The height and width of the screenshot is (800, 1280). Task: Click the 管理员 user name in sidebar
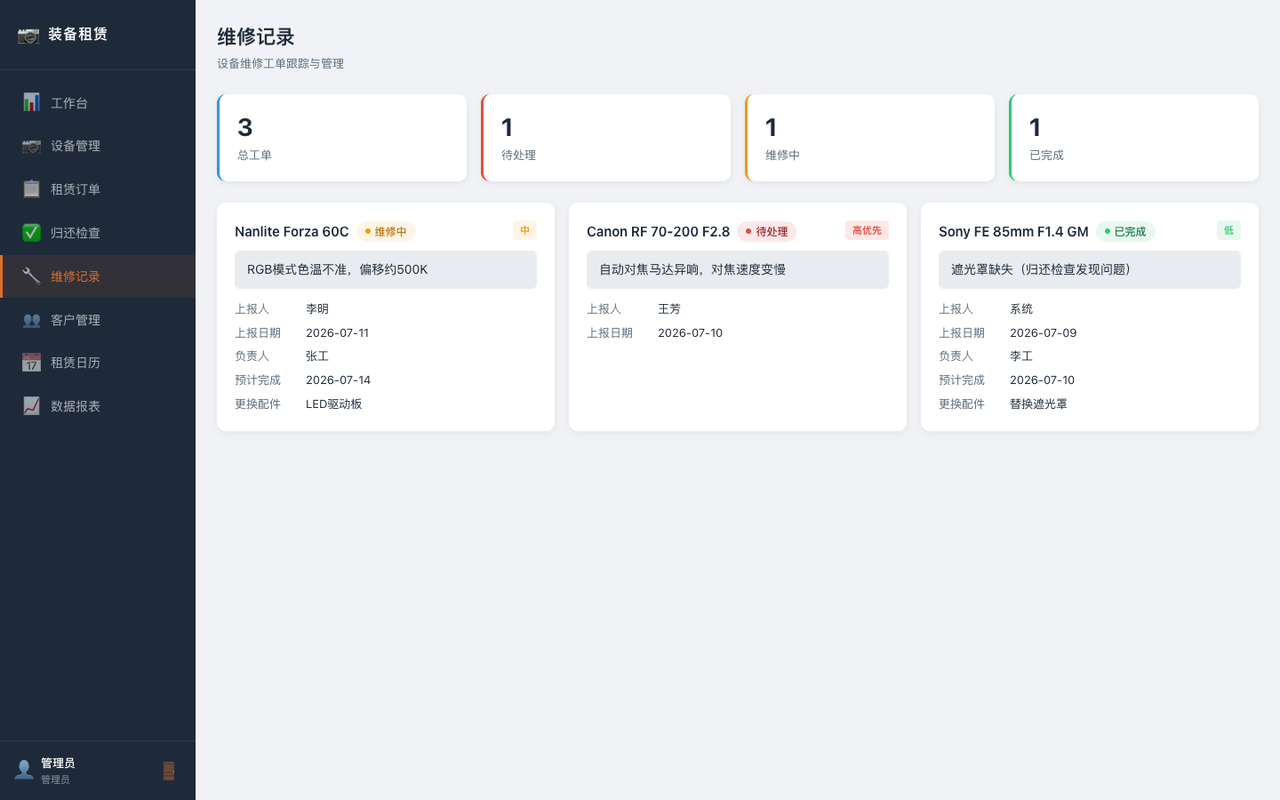[58, 763]
